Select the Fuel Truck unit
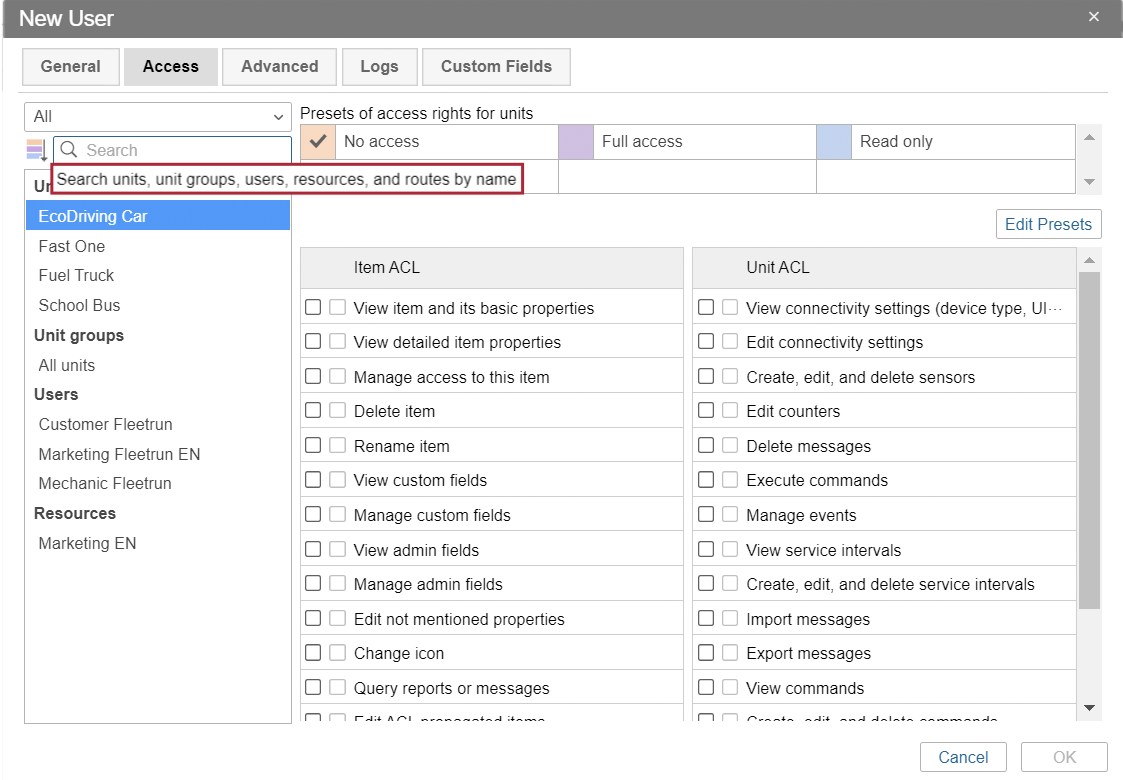Viewport: 1123px width, 780px height. pyautogui.click(x=76, y=275)
